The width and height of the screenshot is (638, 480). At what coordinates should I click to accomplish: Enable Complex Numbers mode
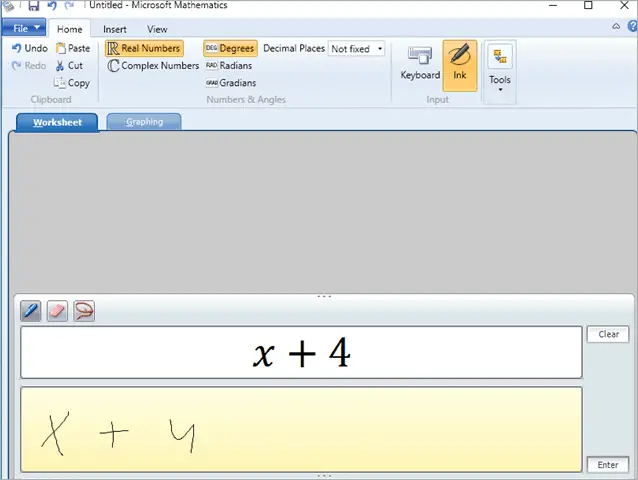coord(153,66)
